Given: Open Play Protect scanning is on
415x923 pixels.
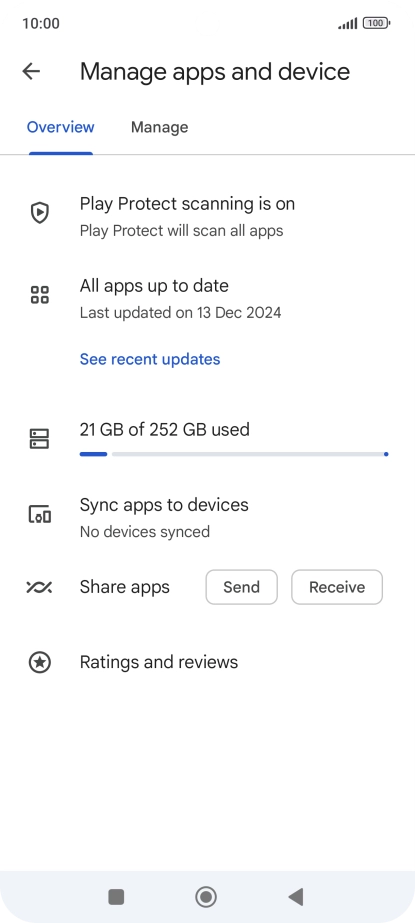Looking at the screenshot, I should [x=207, y=216].
